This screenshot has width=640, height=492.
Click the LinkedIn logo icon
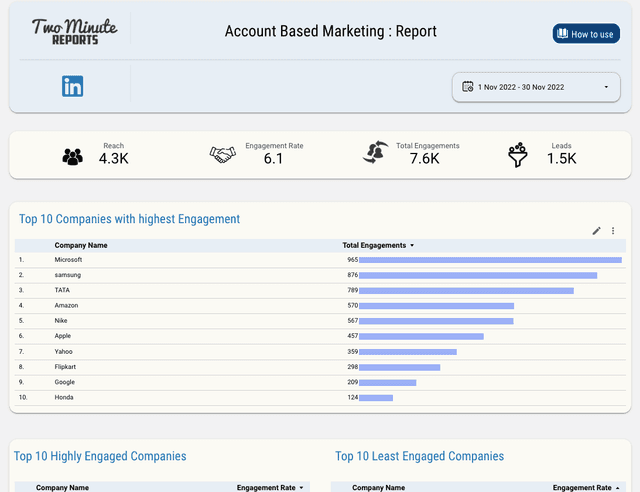coord(73,86)
